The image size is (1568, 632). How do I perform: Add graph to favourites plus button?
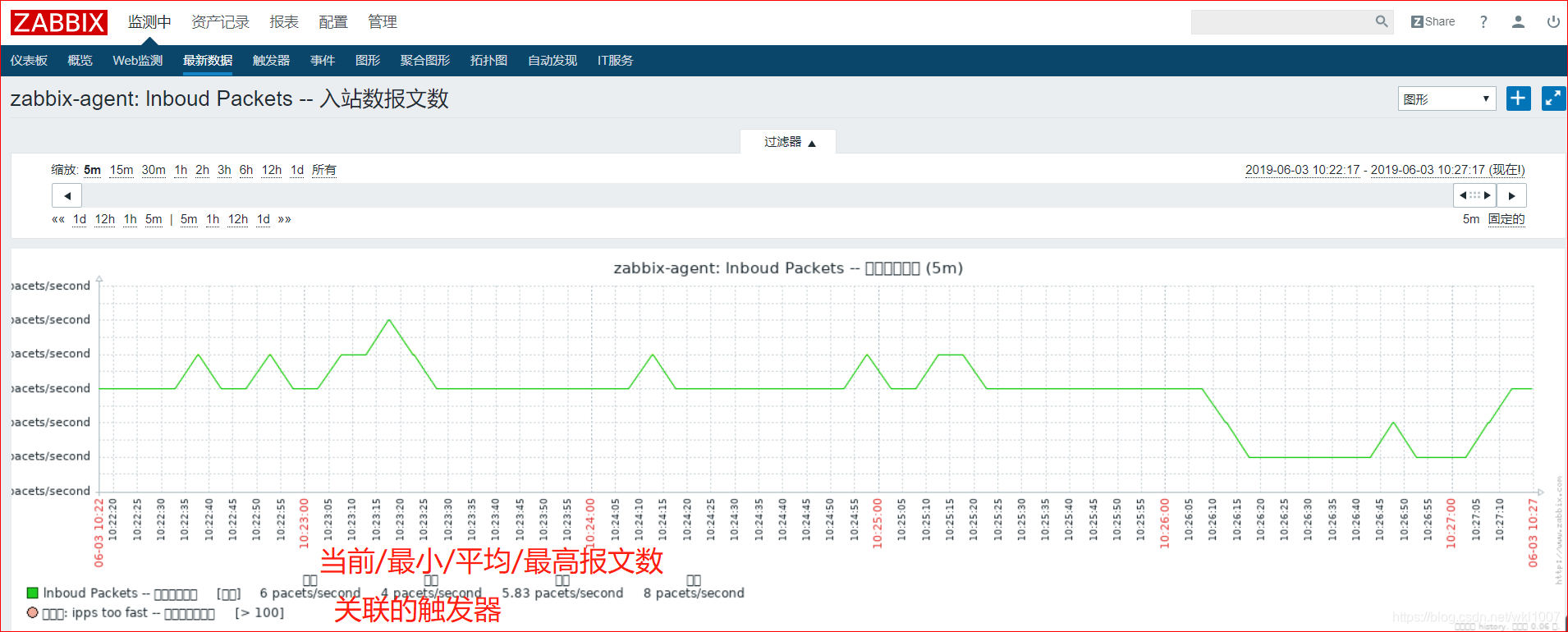point(1519,98)
